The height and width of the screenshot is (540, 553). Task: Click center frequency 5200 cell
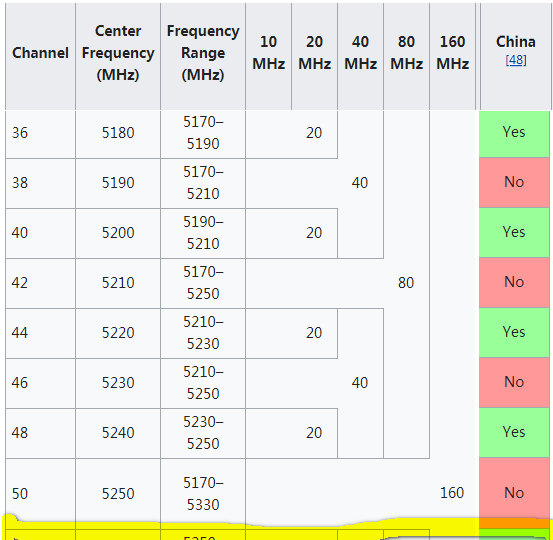[x=118, y=233]
